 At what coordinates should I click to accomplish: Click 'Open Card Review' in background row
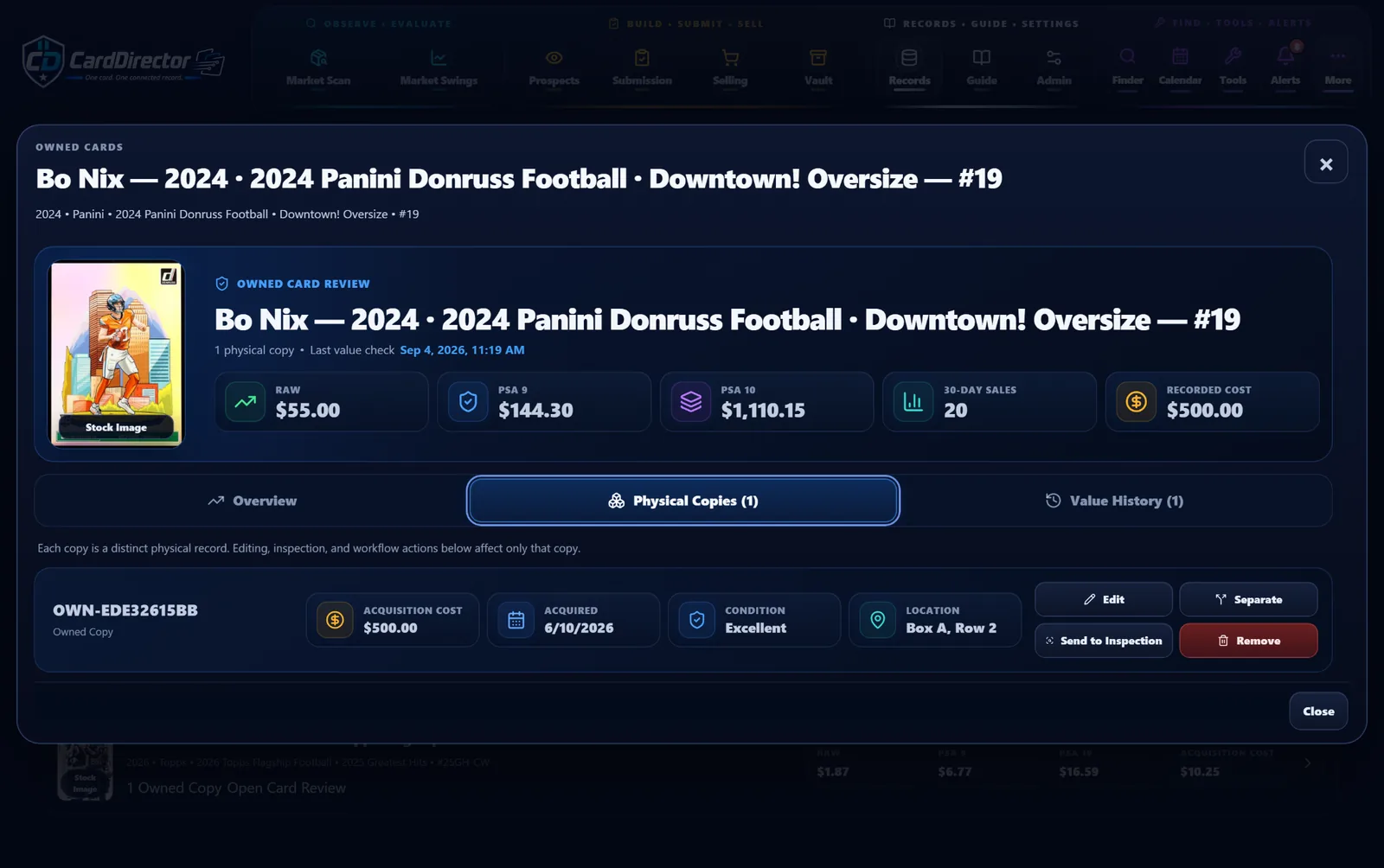tap(286, 788)
